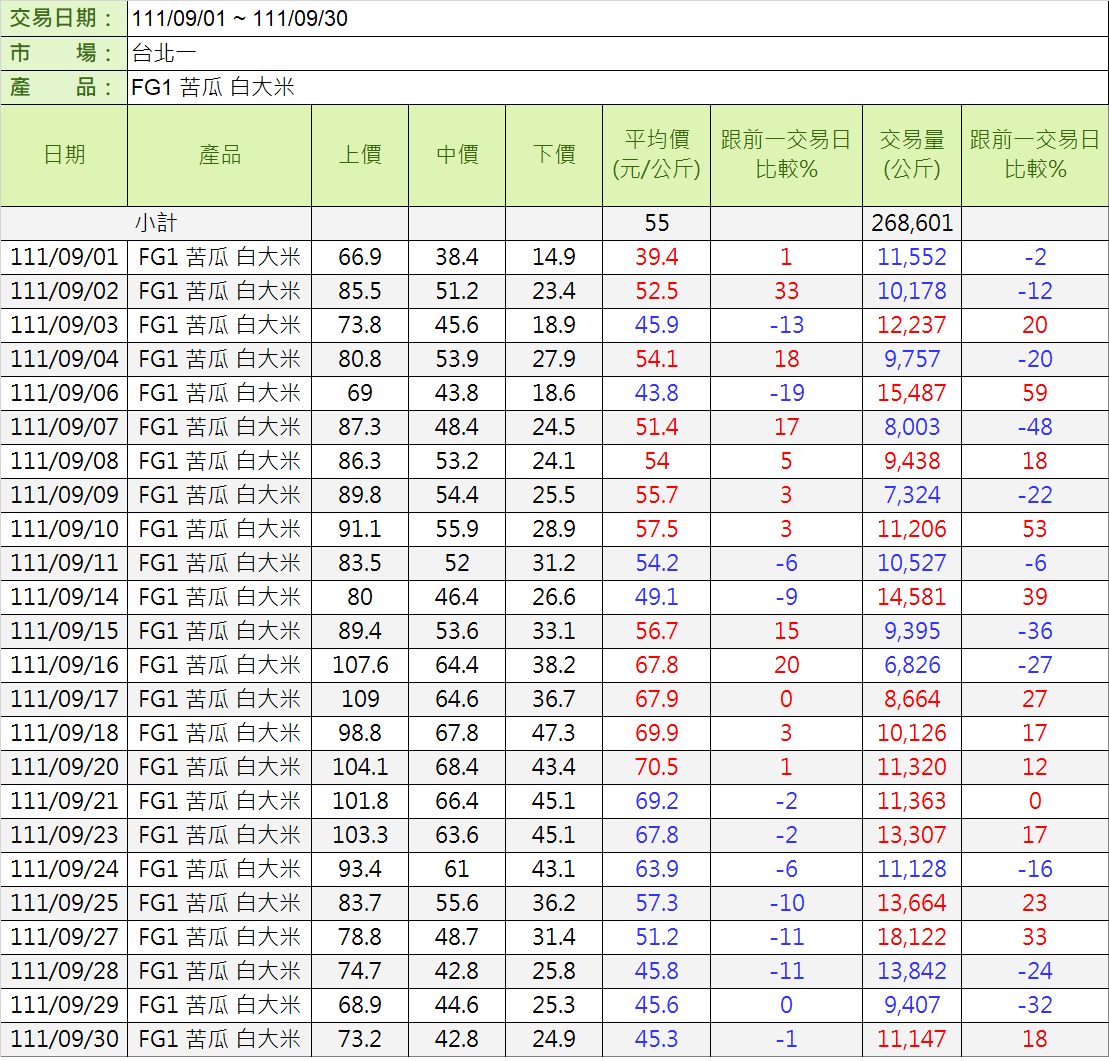The image size is (1109, 1061).
Task: Select the total volume cell 268,601
Action: [911, 223]
